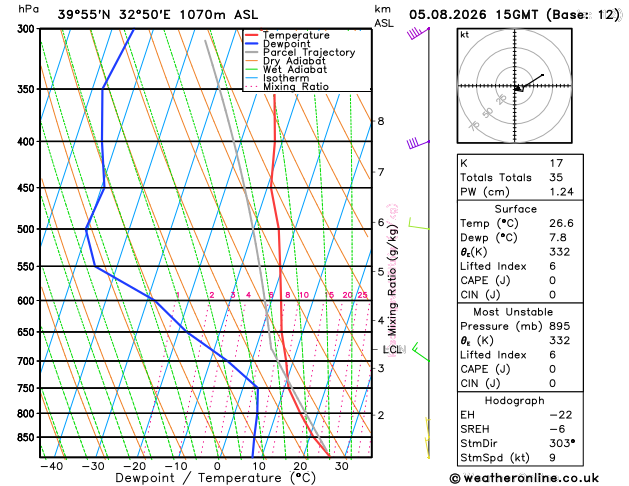Click the PW (cm) value 1.24

(x=562, y=192)
